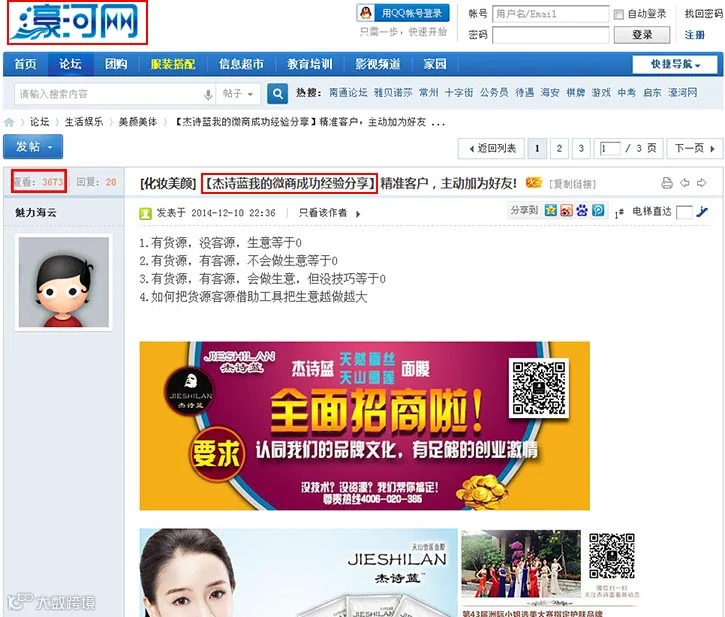
Task: Open the 影视频道 nav tab
Action: tap(378, 64)
